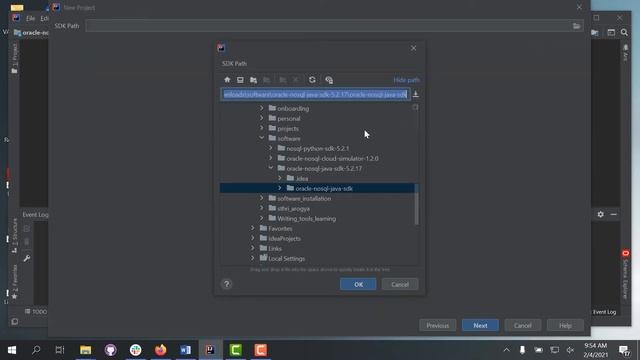Screen dimensions: 640x360
Task: Expand the IdeaProjects folder
Action: tap(253, 238)
